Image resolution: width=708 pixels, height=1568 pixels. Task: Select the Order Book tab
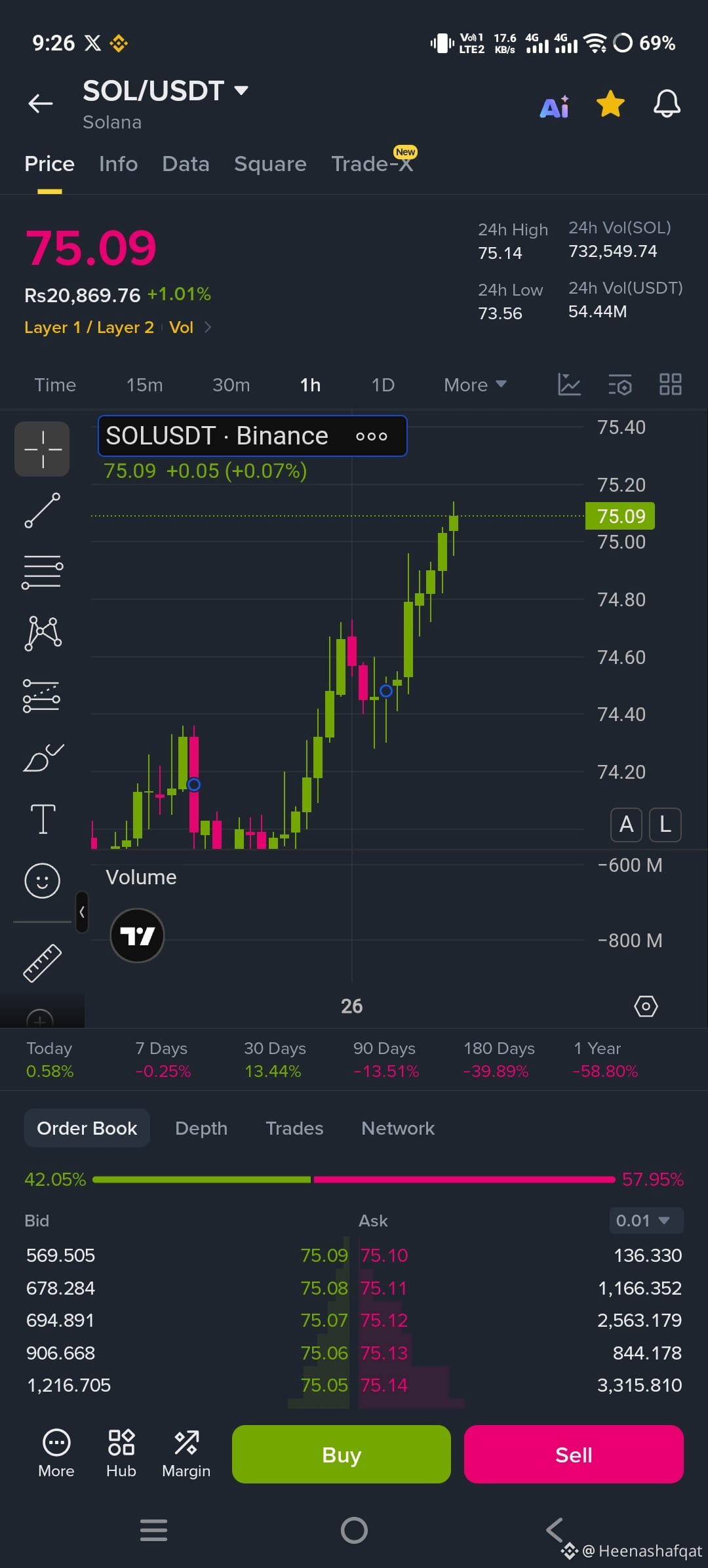[87, 1128]
